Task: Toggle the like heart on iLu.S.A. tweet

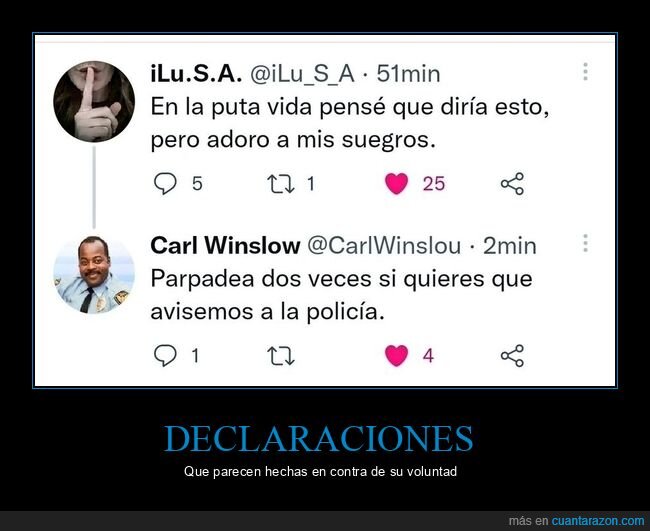Action: coord(396,184)
